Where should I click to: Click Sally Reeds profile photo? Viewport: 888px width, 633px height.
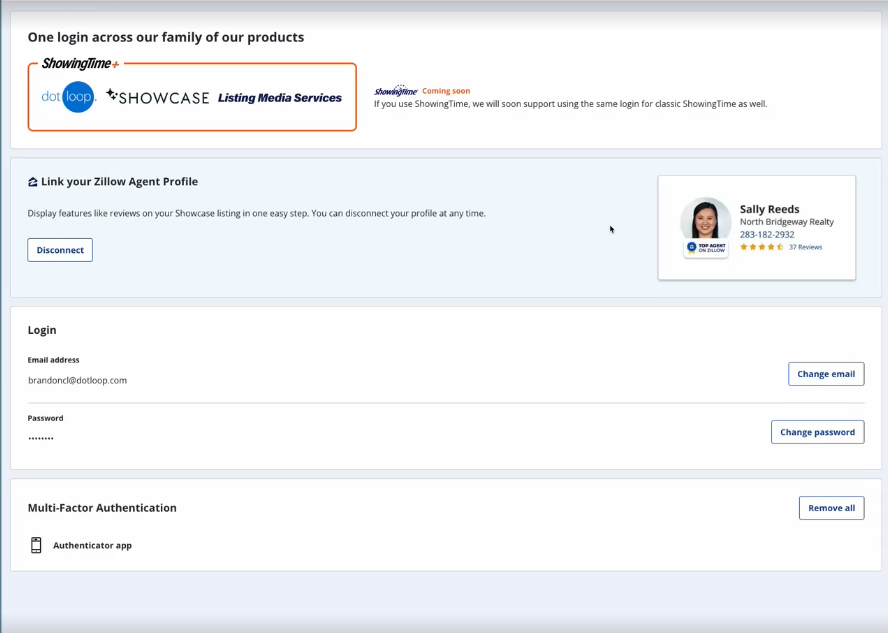click(x=706, y=221)
